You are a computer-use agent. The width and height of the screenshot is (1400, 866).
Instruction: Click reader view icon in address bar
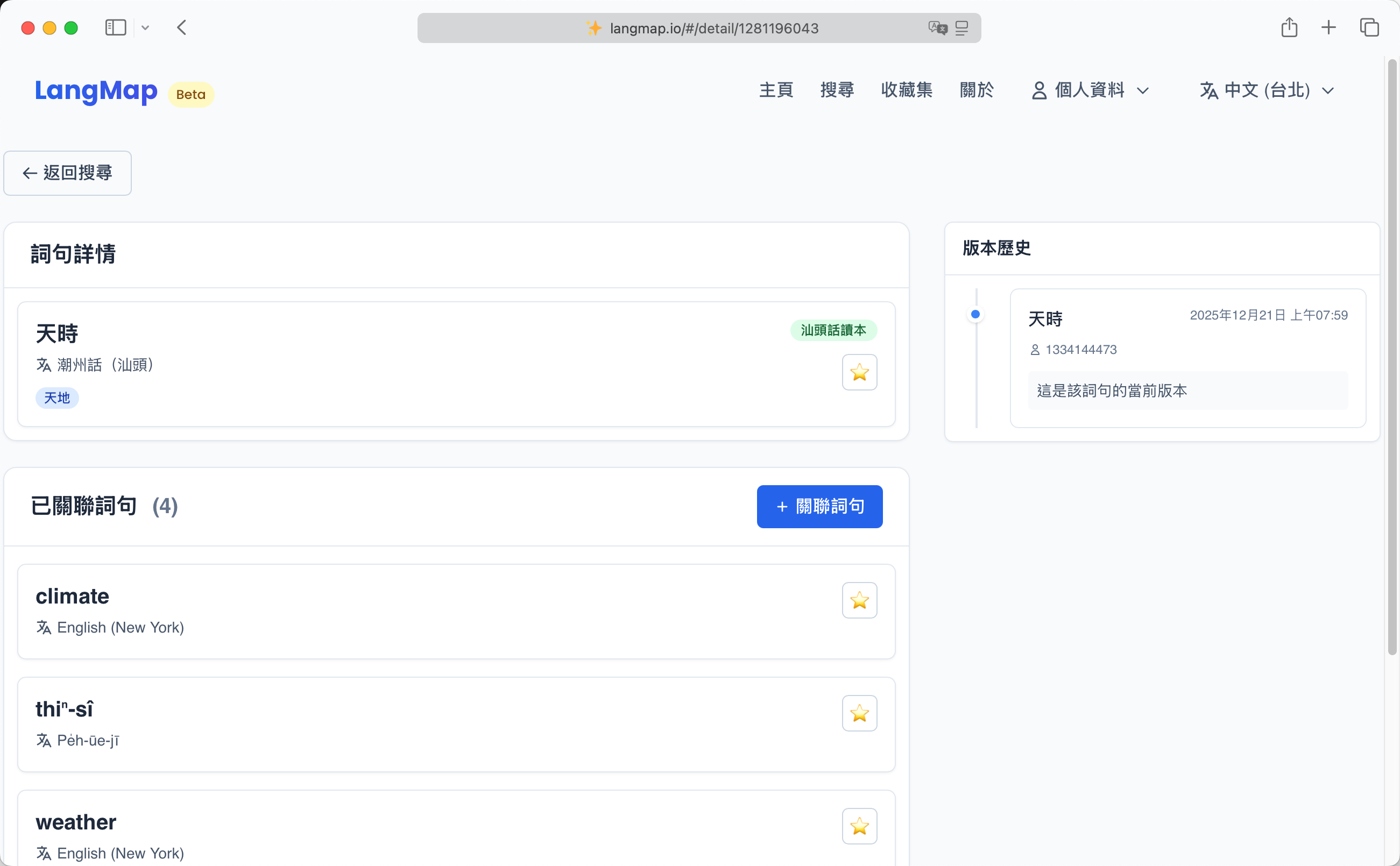coord(962,27)
